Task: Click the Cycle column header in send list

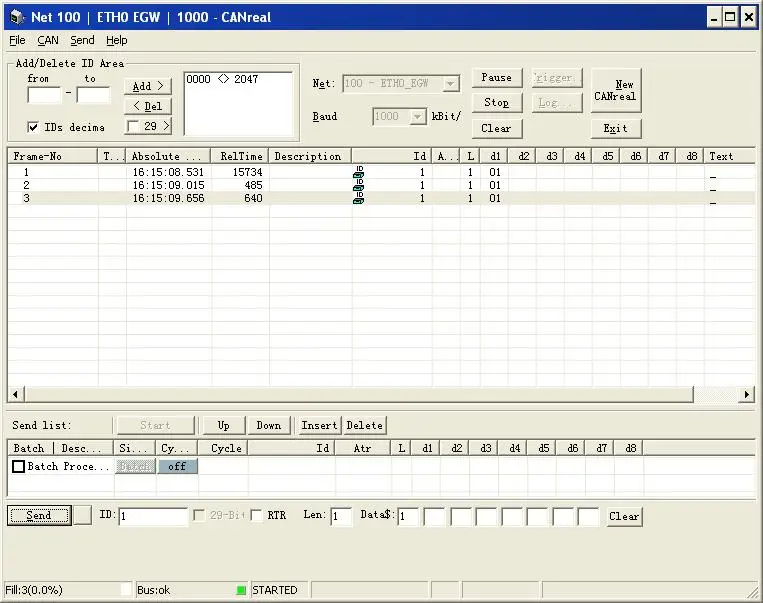Action: (223, 448)
